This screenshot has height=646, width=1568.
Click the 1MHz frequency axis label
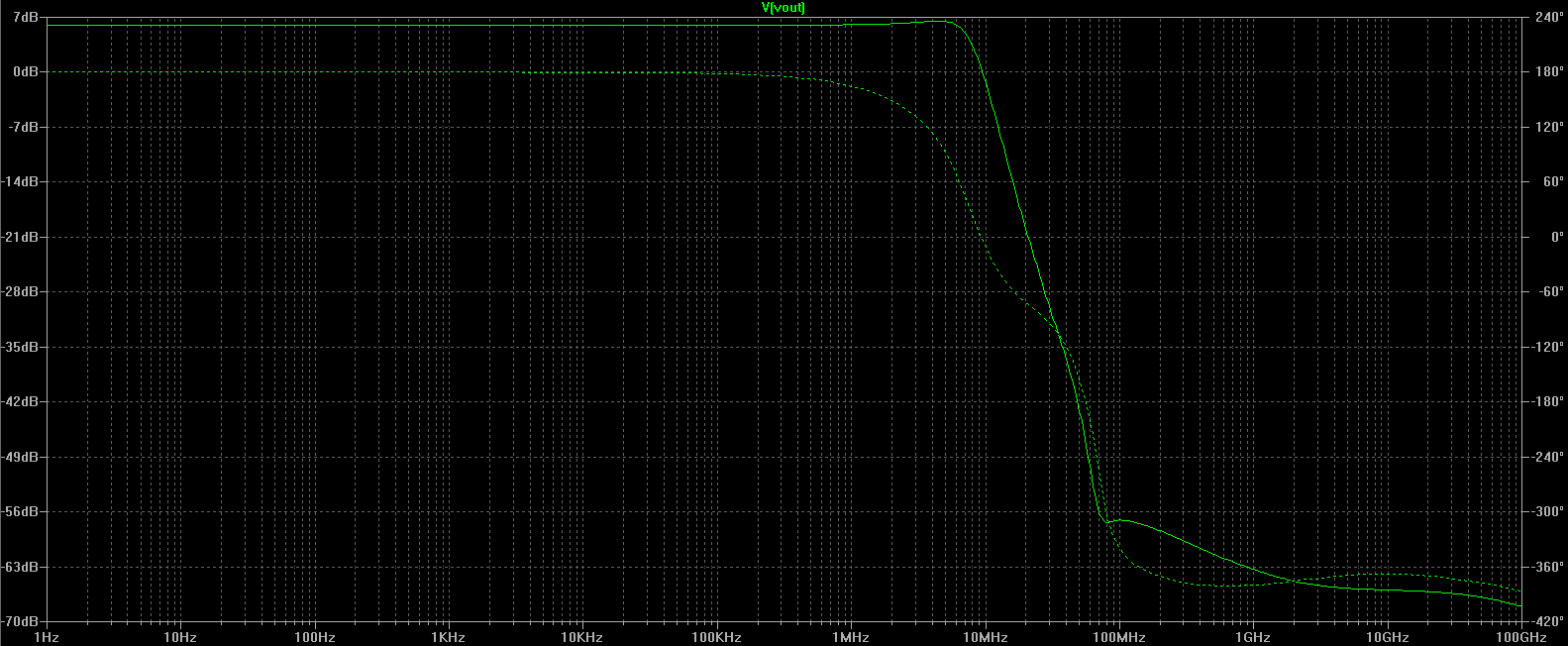click(x=850, y=637)
